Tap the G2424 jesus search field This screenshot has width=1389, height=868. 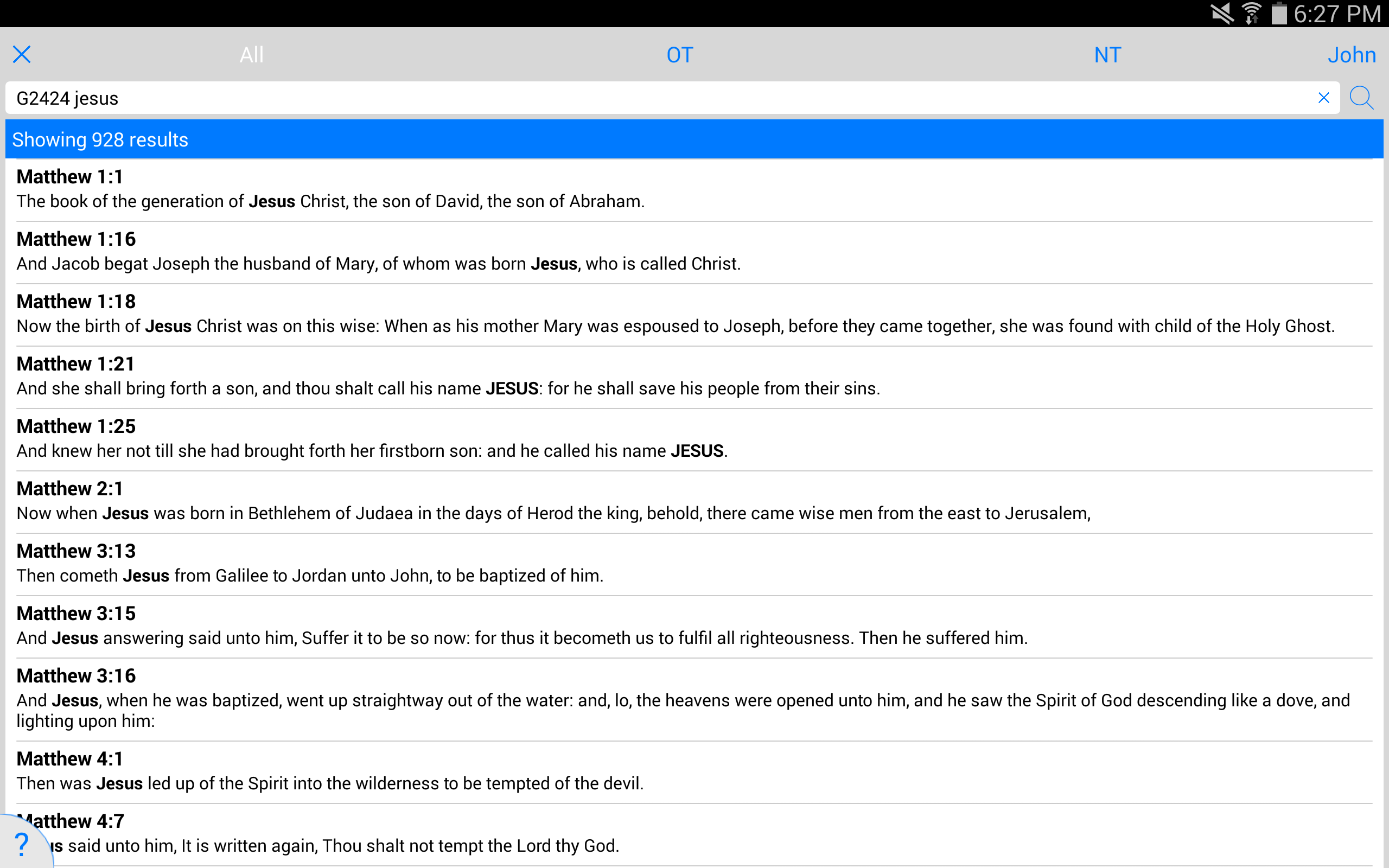632,98
